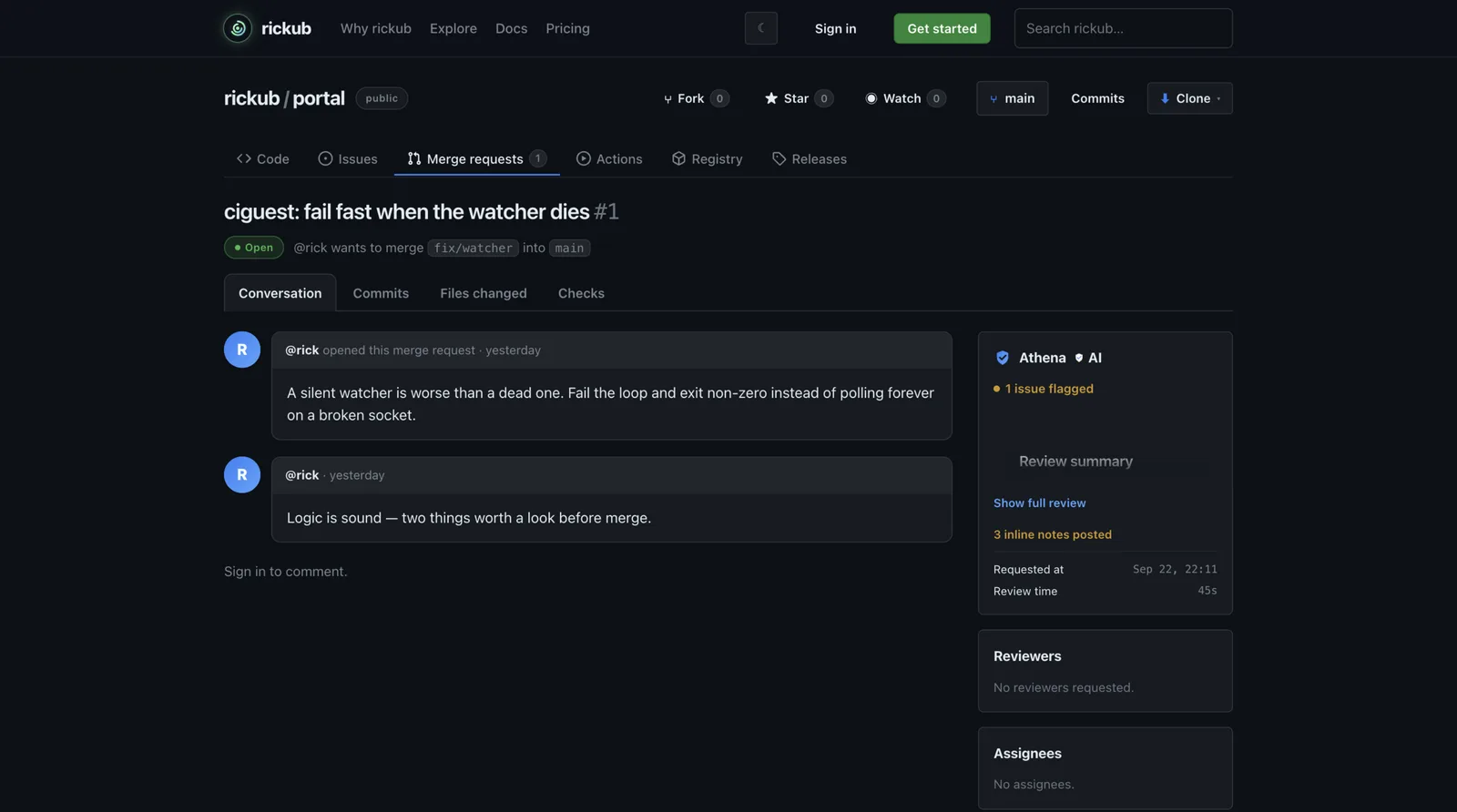Click the portal repository name link
Viewport: 1457px width, 812px height.
319,98
